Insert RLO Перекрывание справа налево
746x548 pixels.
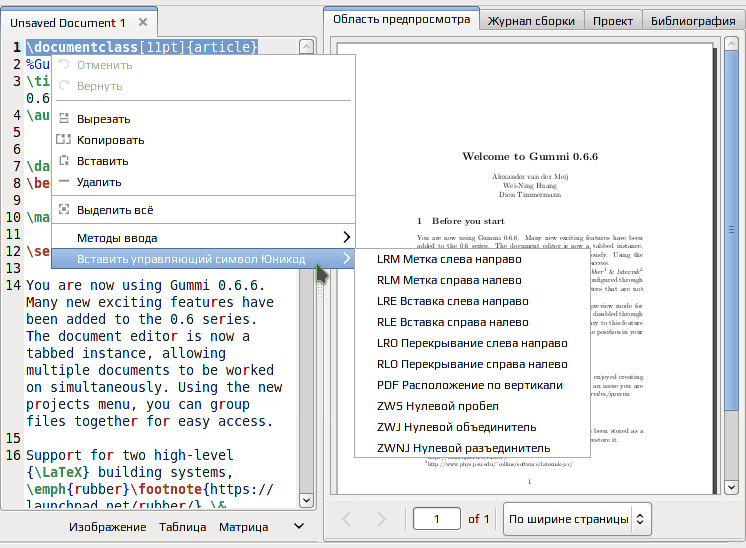(x=472, y=364)
